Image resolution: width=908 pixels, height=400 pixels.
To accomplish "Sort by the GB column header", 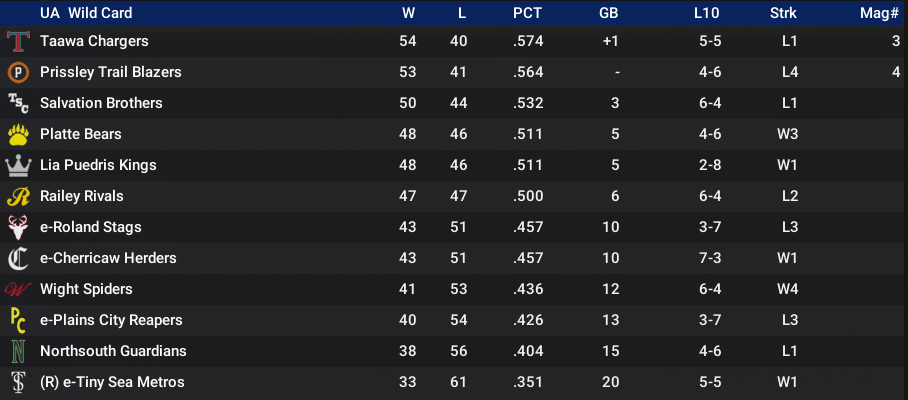I will (x=609, y=13).
